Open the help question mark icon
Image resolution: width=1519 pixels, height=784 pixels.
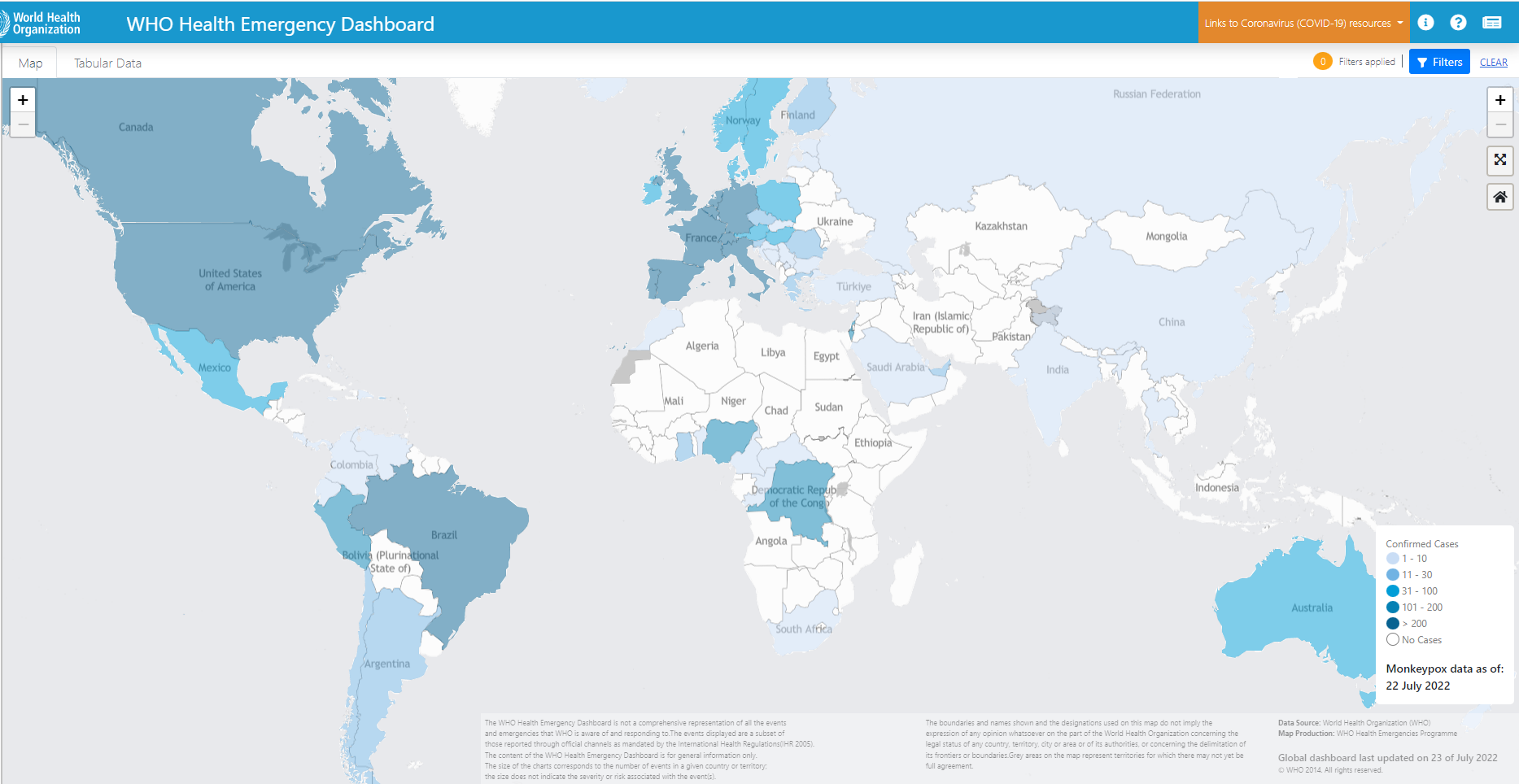[1458, 23]
